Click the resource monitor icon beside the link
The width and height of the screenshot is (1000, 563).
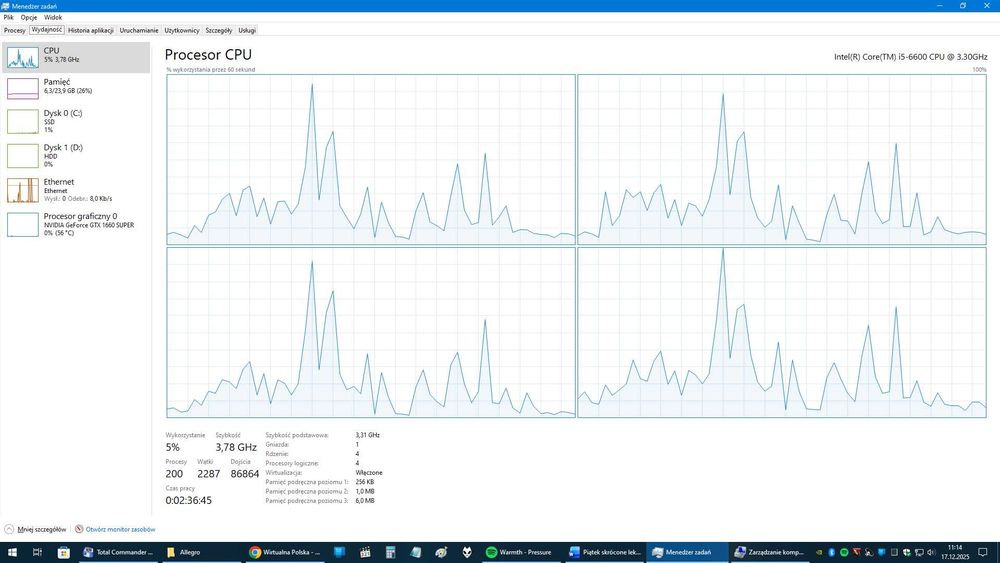[79, 529]
